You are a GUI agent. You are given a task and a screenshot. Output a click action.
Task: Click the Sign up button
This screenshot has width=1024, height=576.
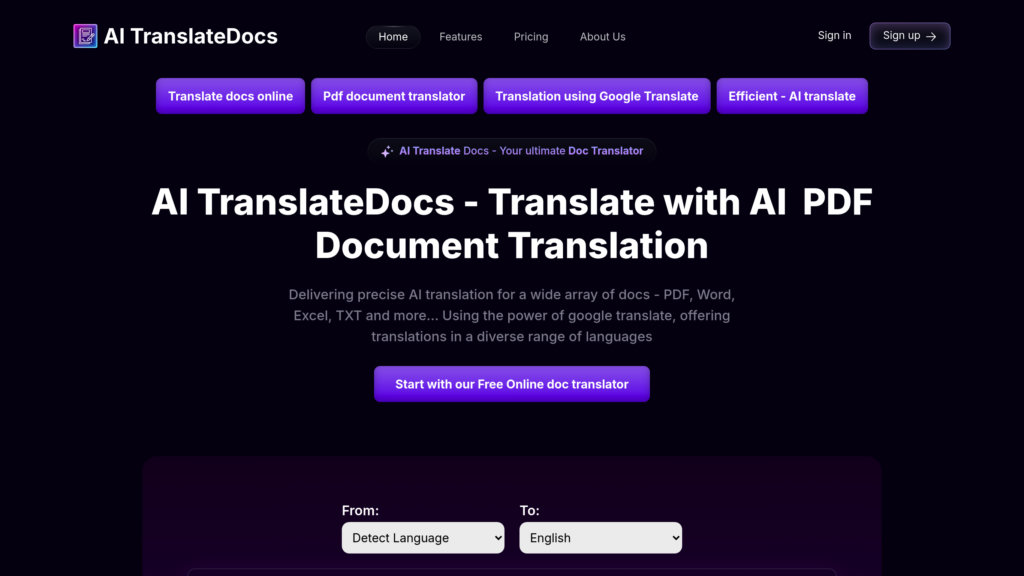coord(910,36)
